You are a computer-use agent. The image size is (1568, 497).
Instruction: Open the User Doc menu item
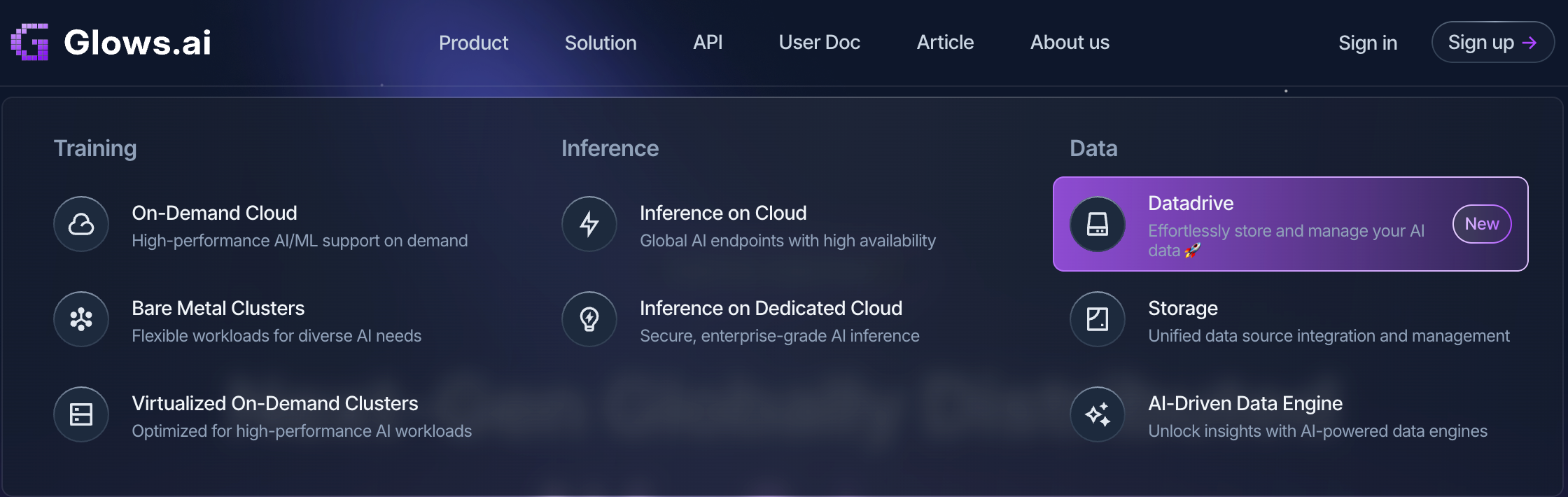[819, 43]
